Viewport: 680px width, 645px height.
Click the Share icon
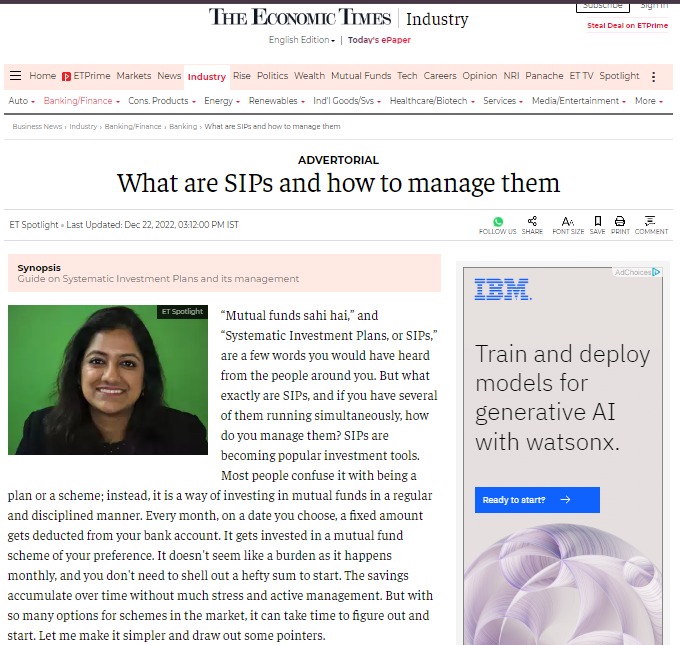pos(532,222)
